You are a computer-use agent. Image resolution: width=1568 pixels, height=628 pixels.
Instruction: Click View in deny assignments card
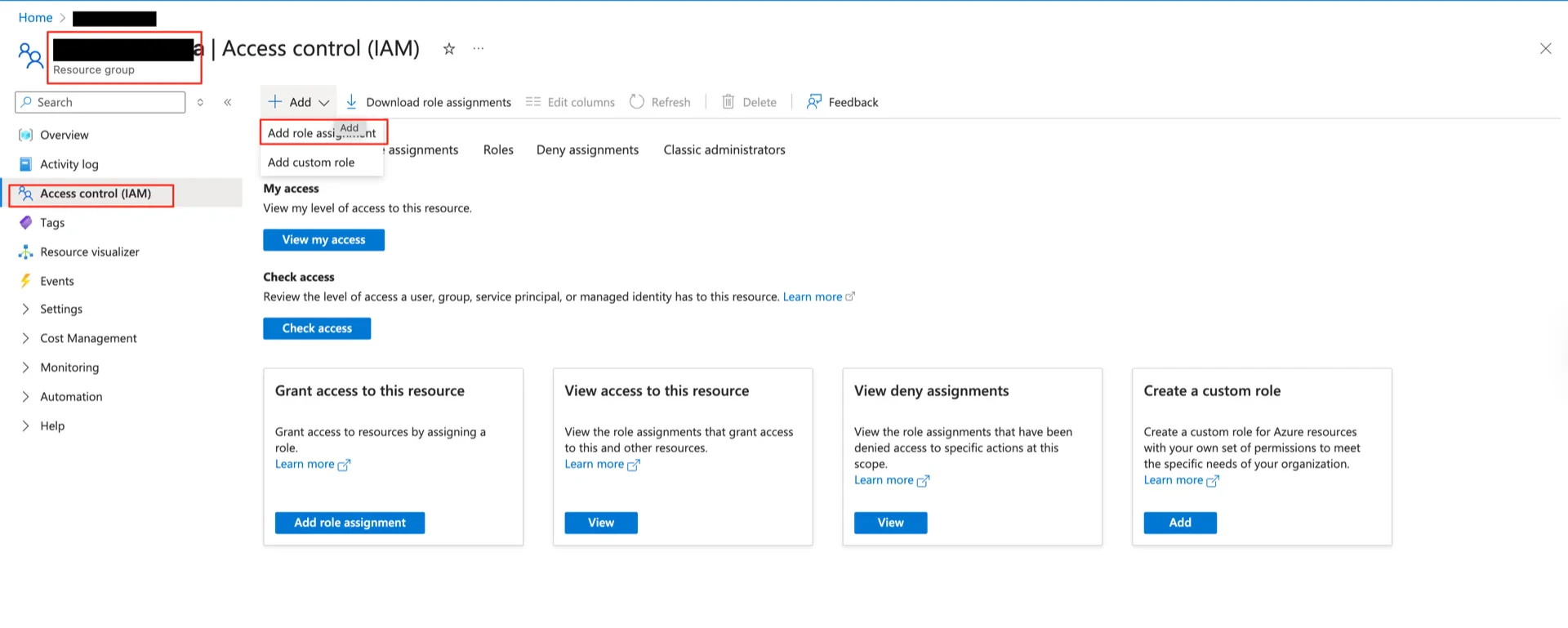click(x=890, y=523)
